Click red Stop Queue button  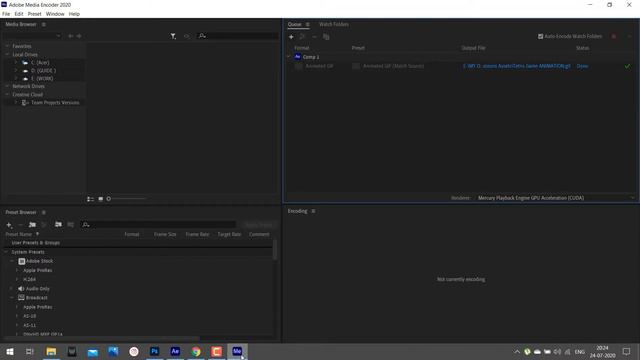(x=613, y=36)
